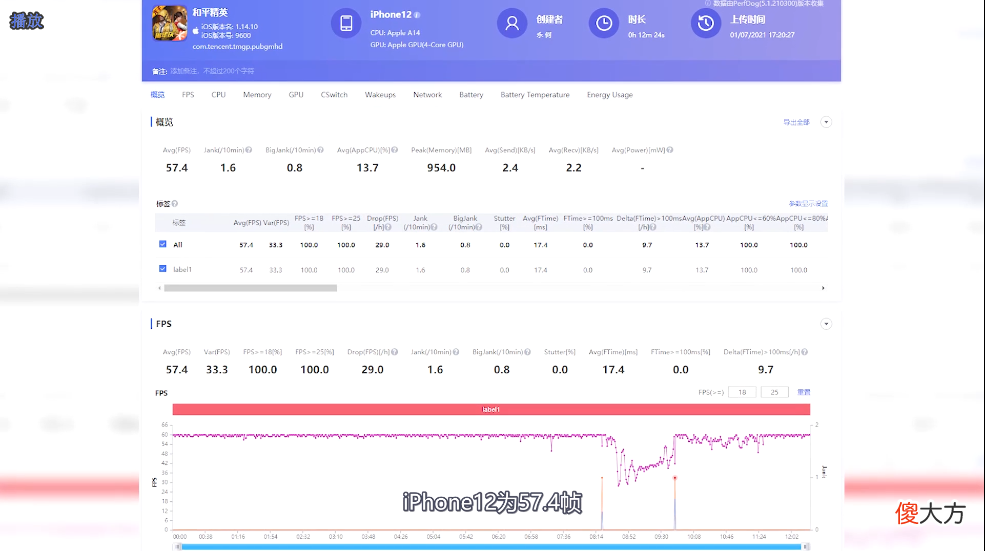Go to the Battery tab
Image resolution: width=985 pixels, height=551 pixels.
coord(471,95)
